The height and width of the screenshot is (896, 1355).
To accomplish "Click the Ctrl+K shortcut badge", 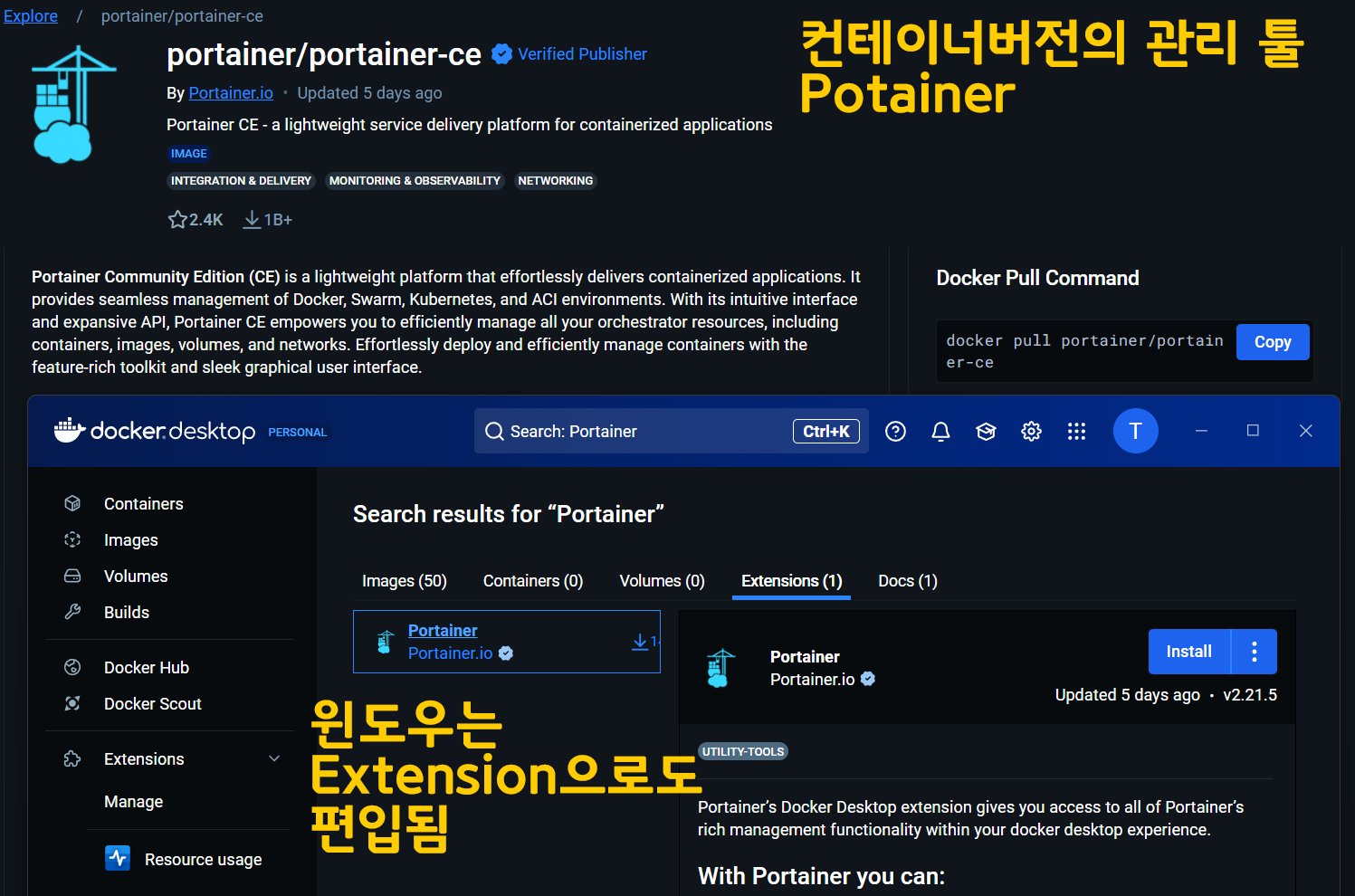I will click(x=826, y=432).
